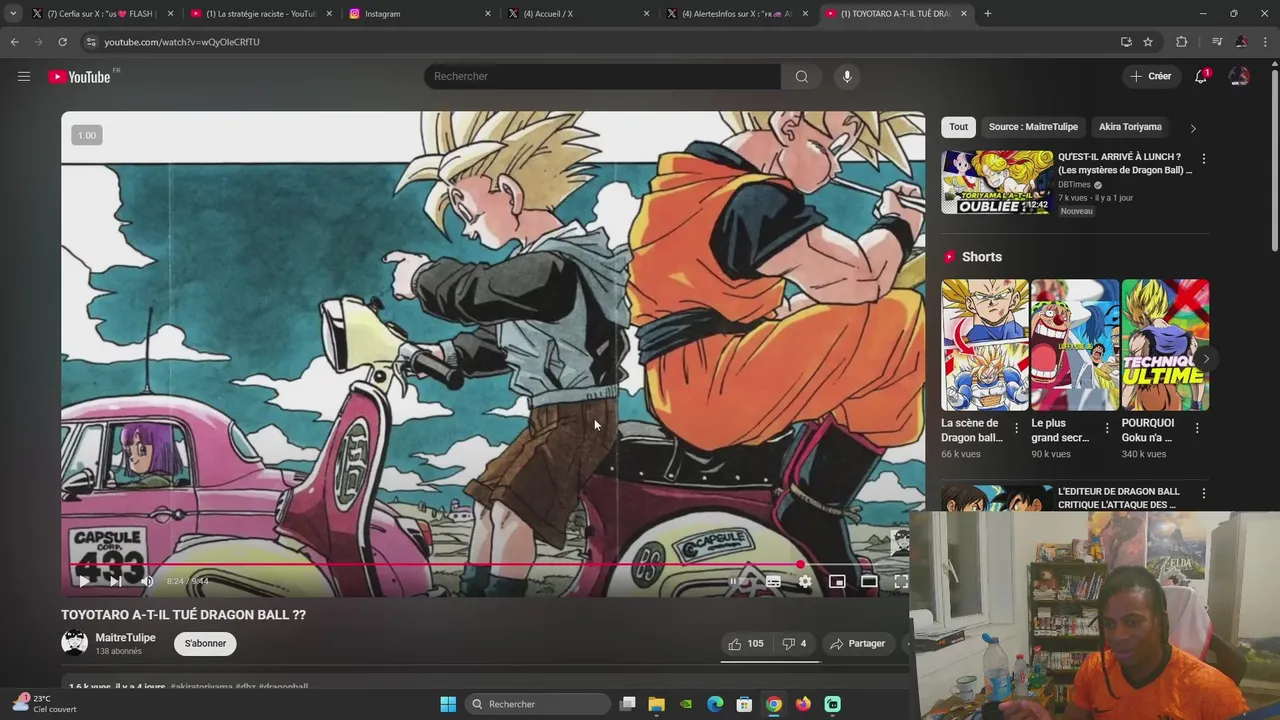Image resolution: width=1280 pixels, height=720 pixels.
Task: Click the 1.00 speed indicator overlay
Action: coord(87,135)
